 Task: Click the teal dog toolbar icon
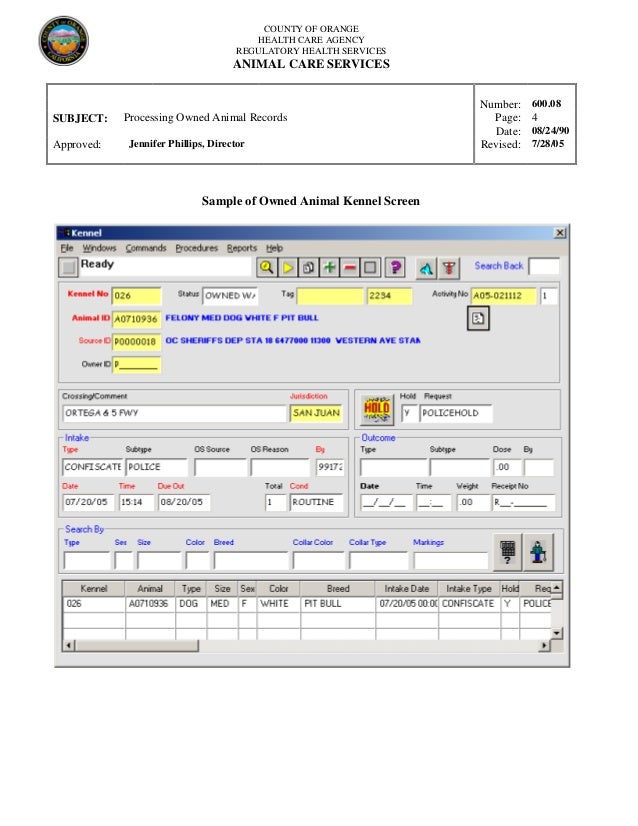pyautogui.click(x=426, y=269)
